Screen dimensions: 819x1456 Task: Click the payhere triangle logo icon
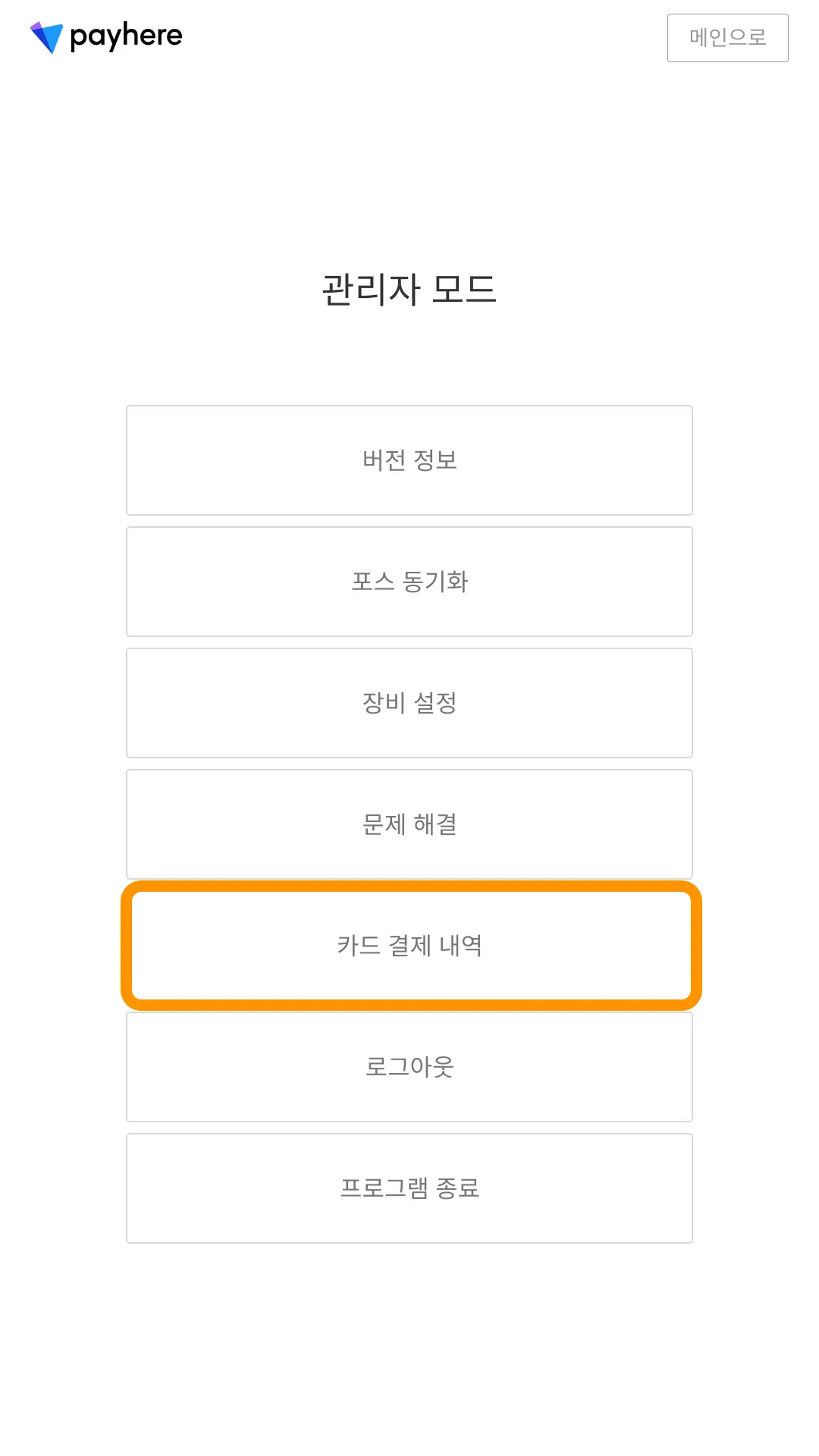pyautogui.click(x=46, y=37)
